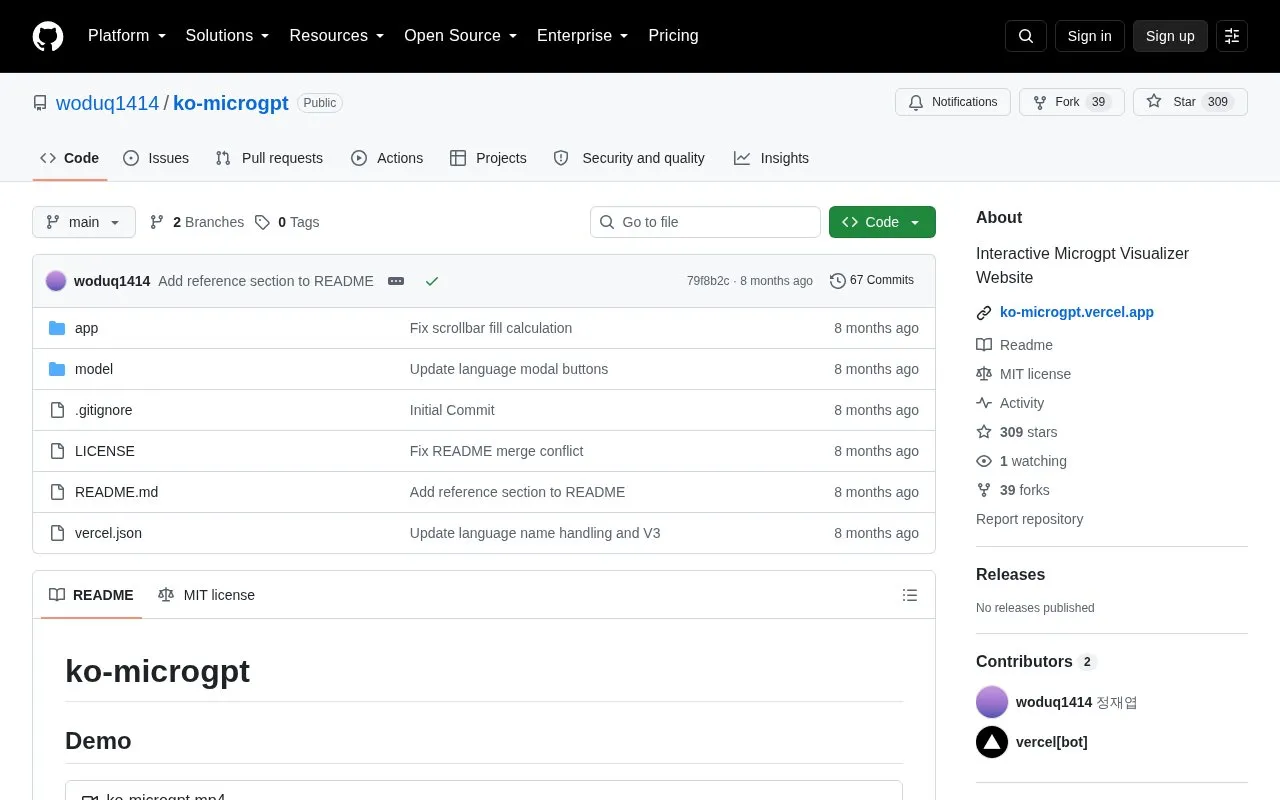Image resolution: width=1280 pixels, height=800 pixels.
Task: View the 2 Branches link
Action: 197,222
